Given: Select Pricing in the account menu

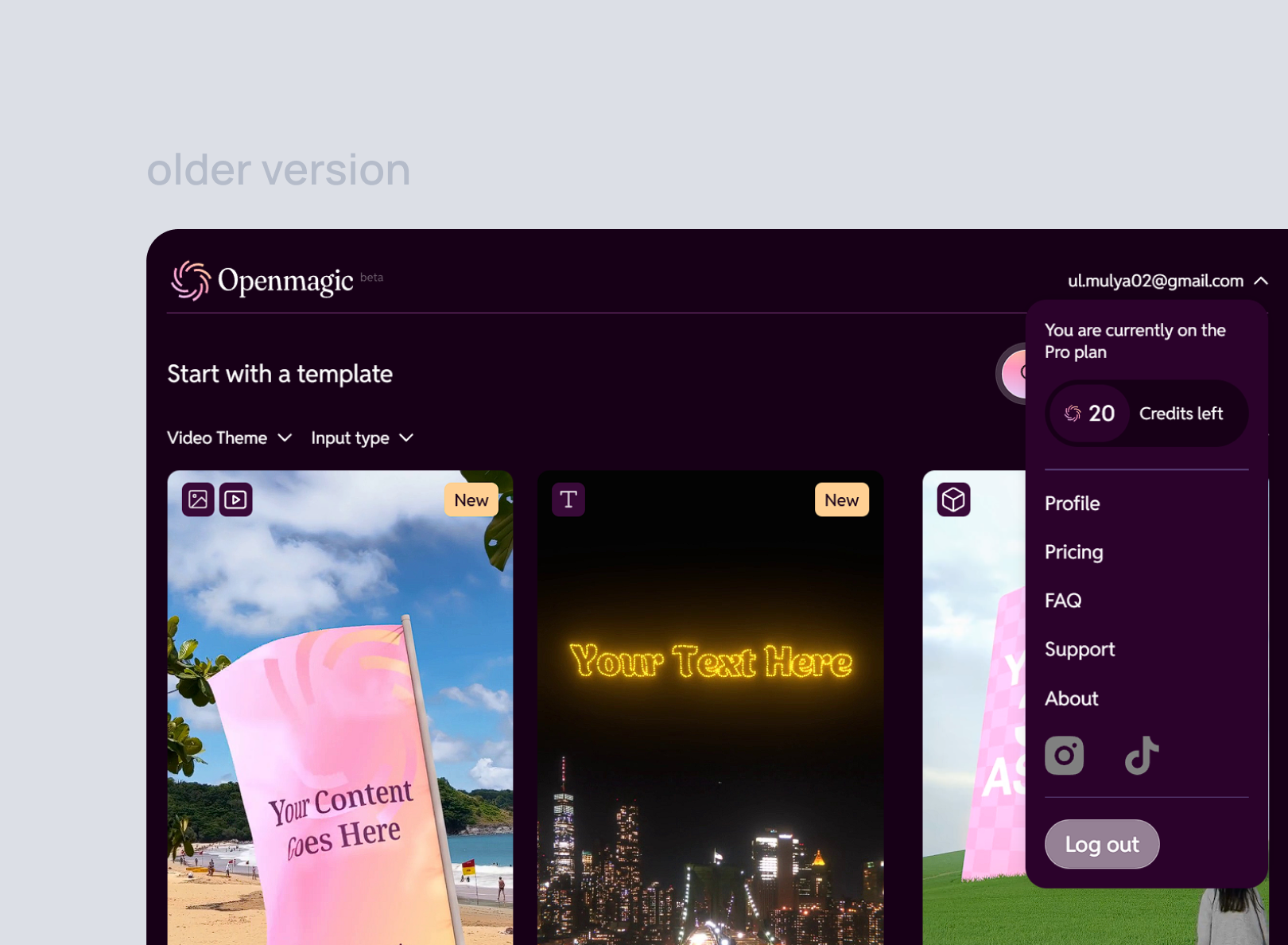Looking at the screenshot, I should click(x=1073, y=552).
